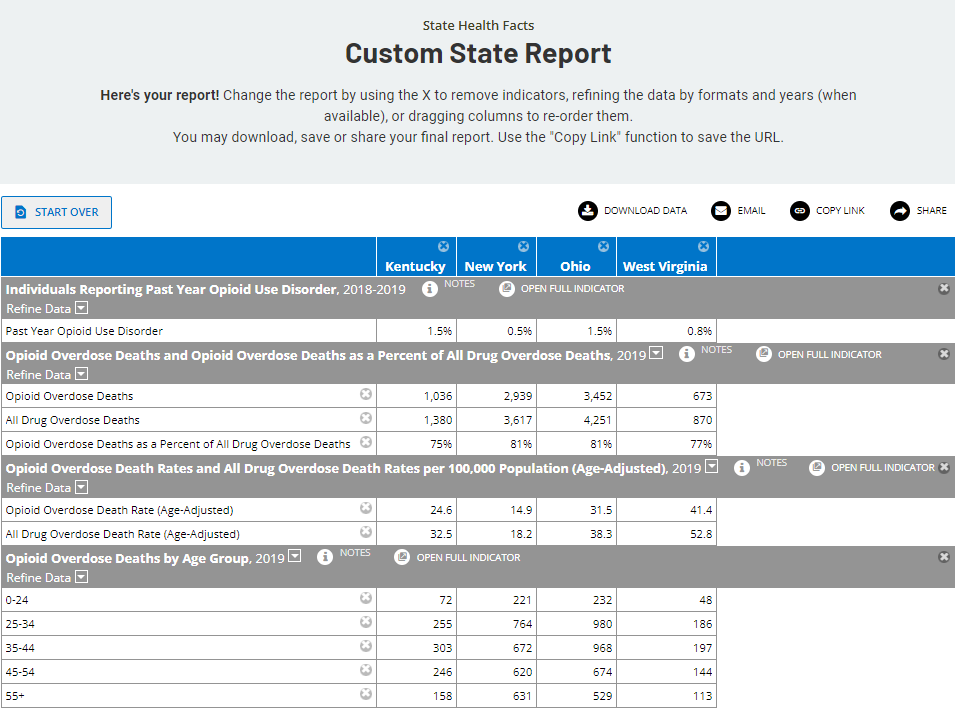Open year dropdown for Overdose Death Rates section
955x717 pixels.
point(712,467)
